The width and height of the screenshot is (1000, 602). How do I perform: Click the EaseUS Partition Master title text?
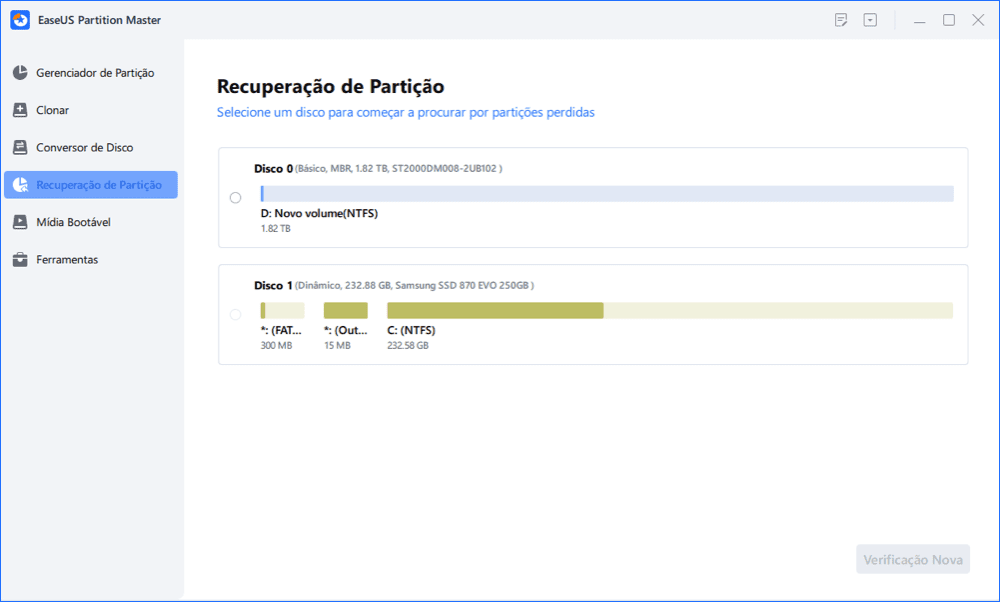(99, 20)
